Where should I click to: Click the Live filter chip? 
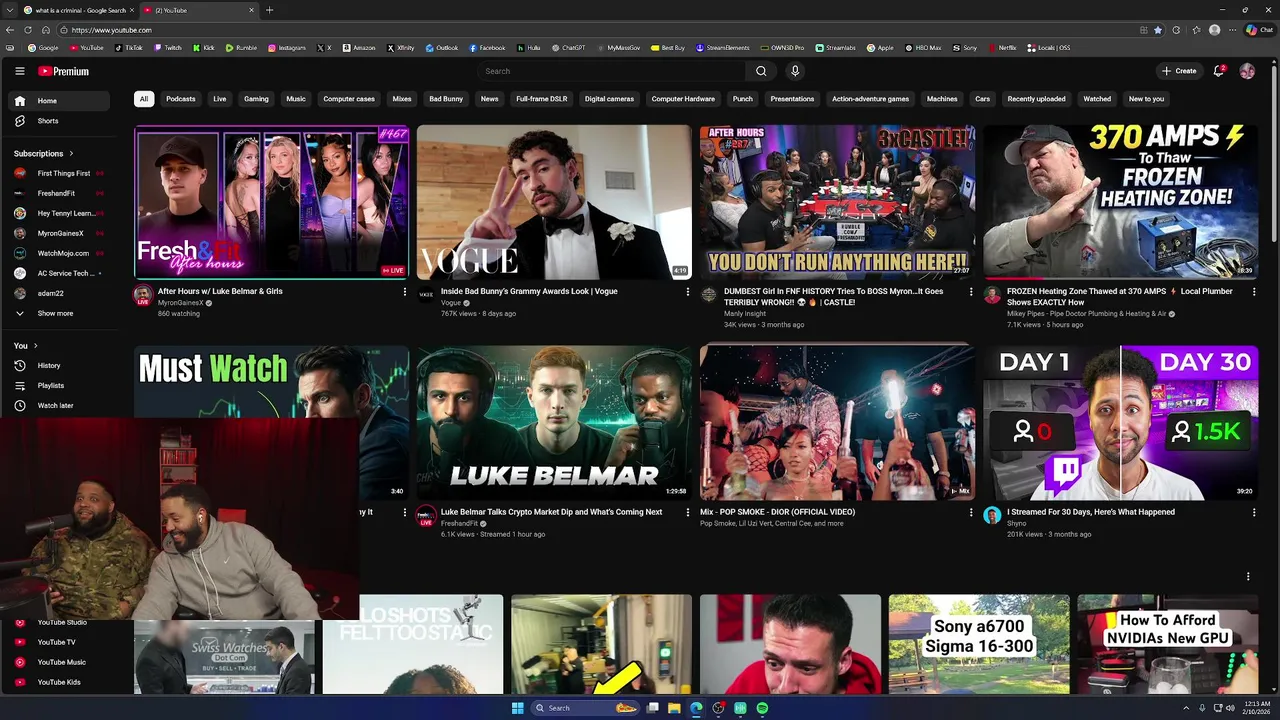(x=220, y=99)
